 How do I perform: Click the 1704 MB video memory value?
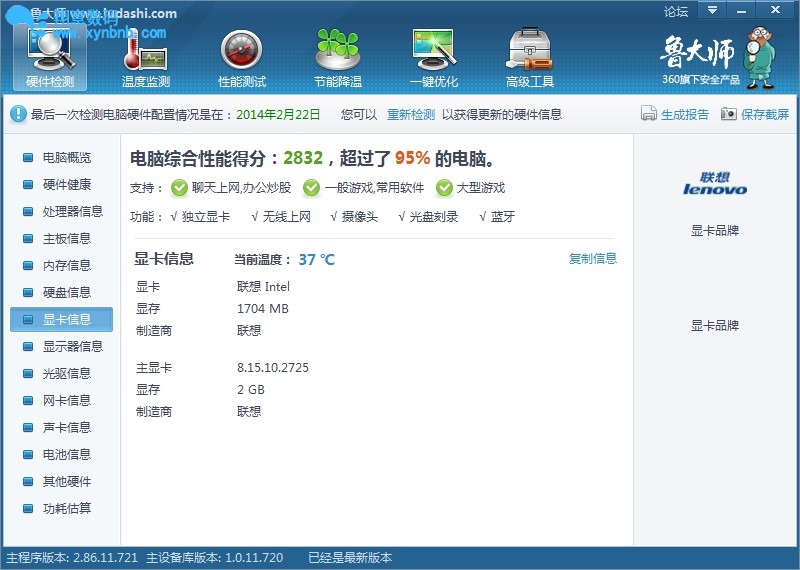[x=263, y=309]
